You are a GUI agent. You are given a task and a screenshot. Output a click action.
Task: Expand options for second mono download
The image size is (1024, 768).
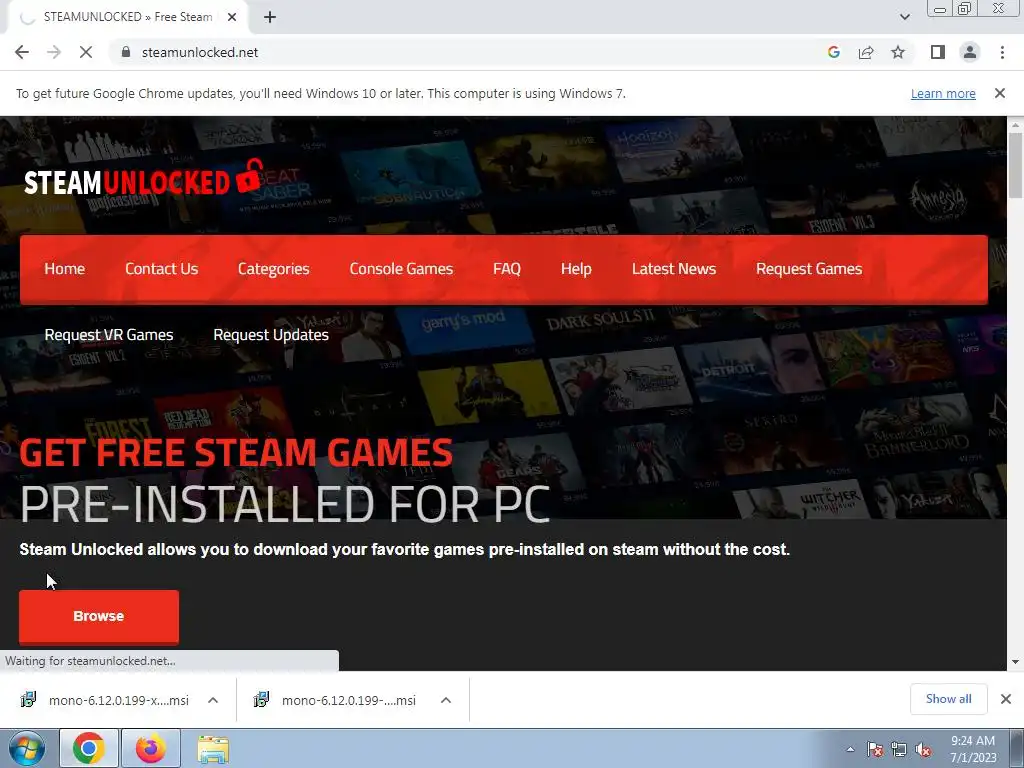coord(445,700)
